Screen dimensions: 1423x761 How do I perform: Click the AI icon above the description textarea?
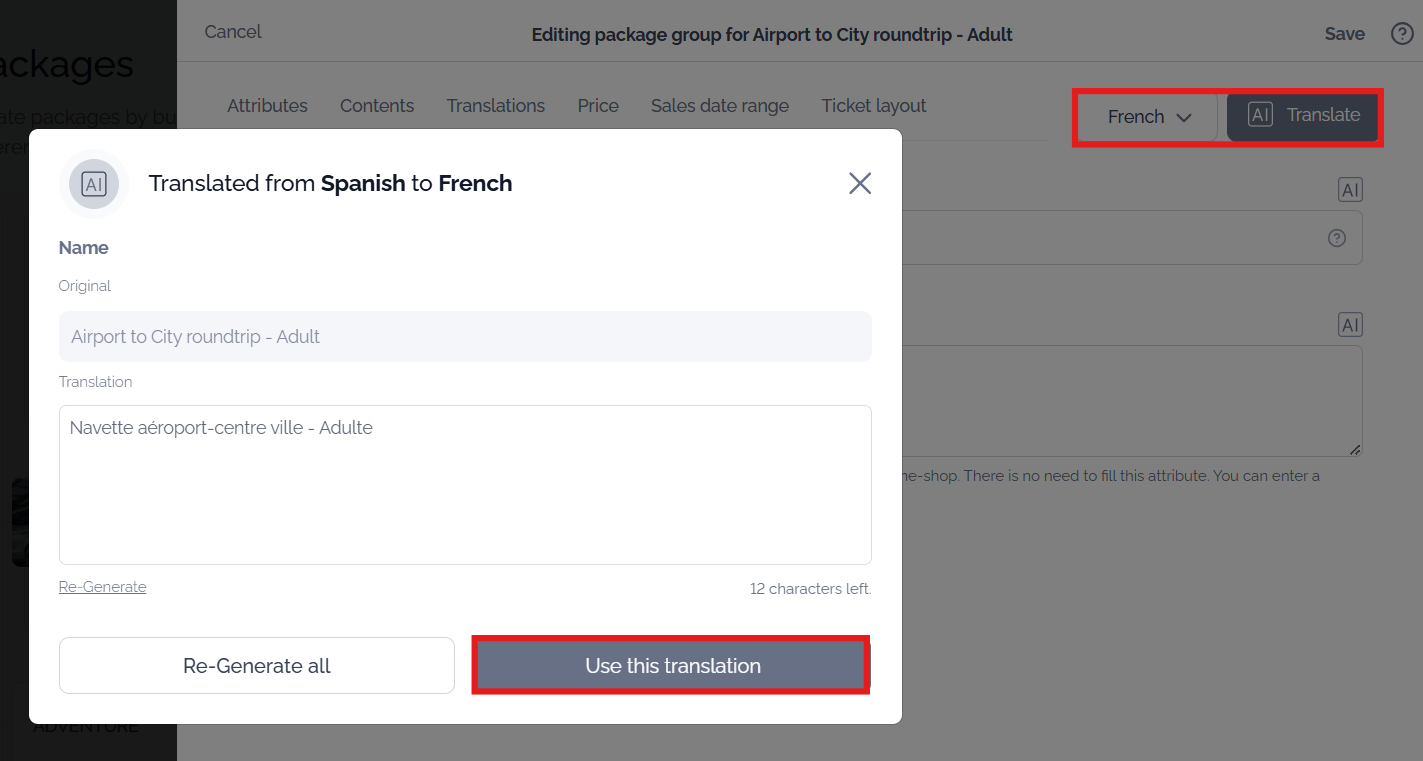[1350, 325]
